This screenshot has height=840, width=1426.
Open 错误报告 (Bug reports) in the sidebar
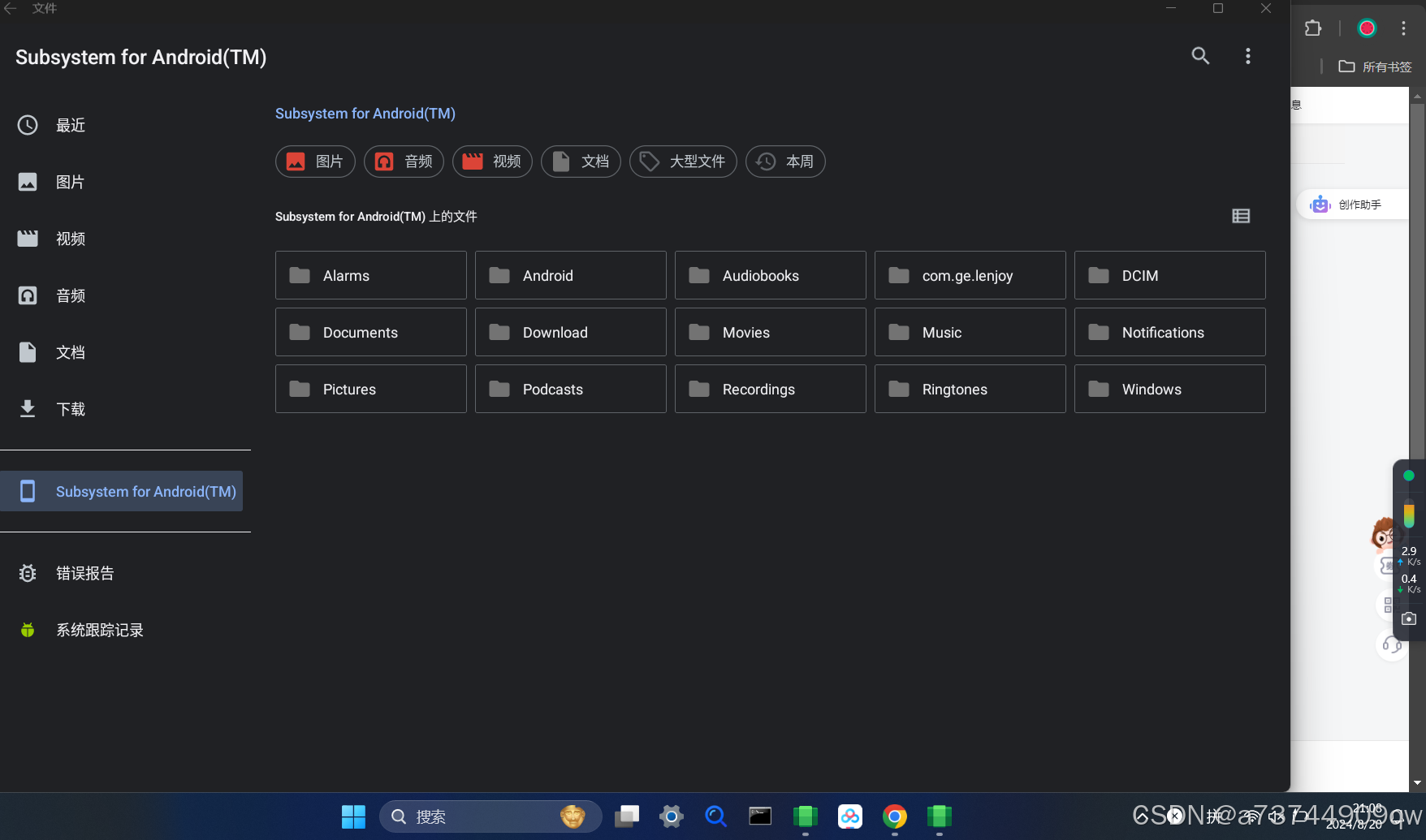click(x=125, y=573)
